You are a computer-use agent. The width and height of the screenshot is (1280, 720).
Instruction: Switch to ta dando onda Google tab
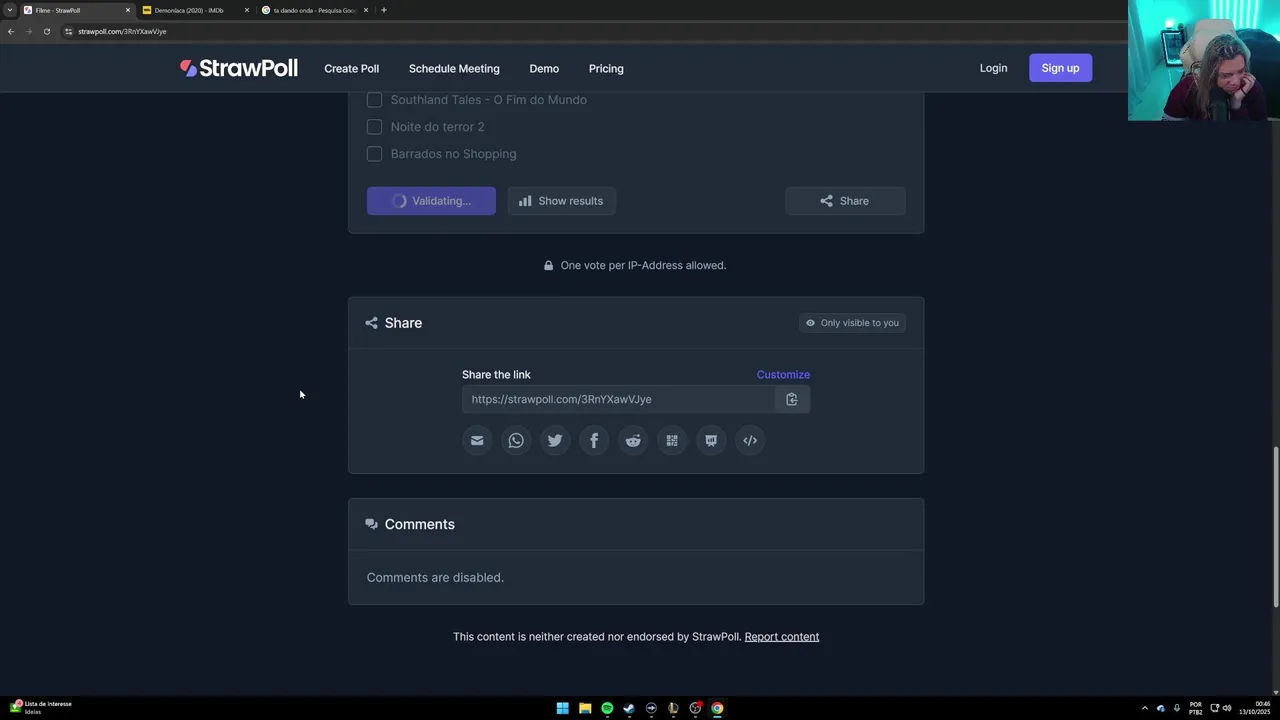[x=315, y=10]
